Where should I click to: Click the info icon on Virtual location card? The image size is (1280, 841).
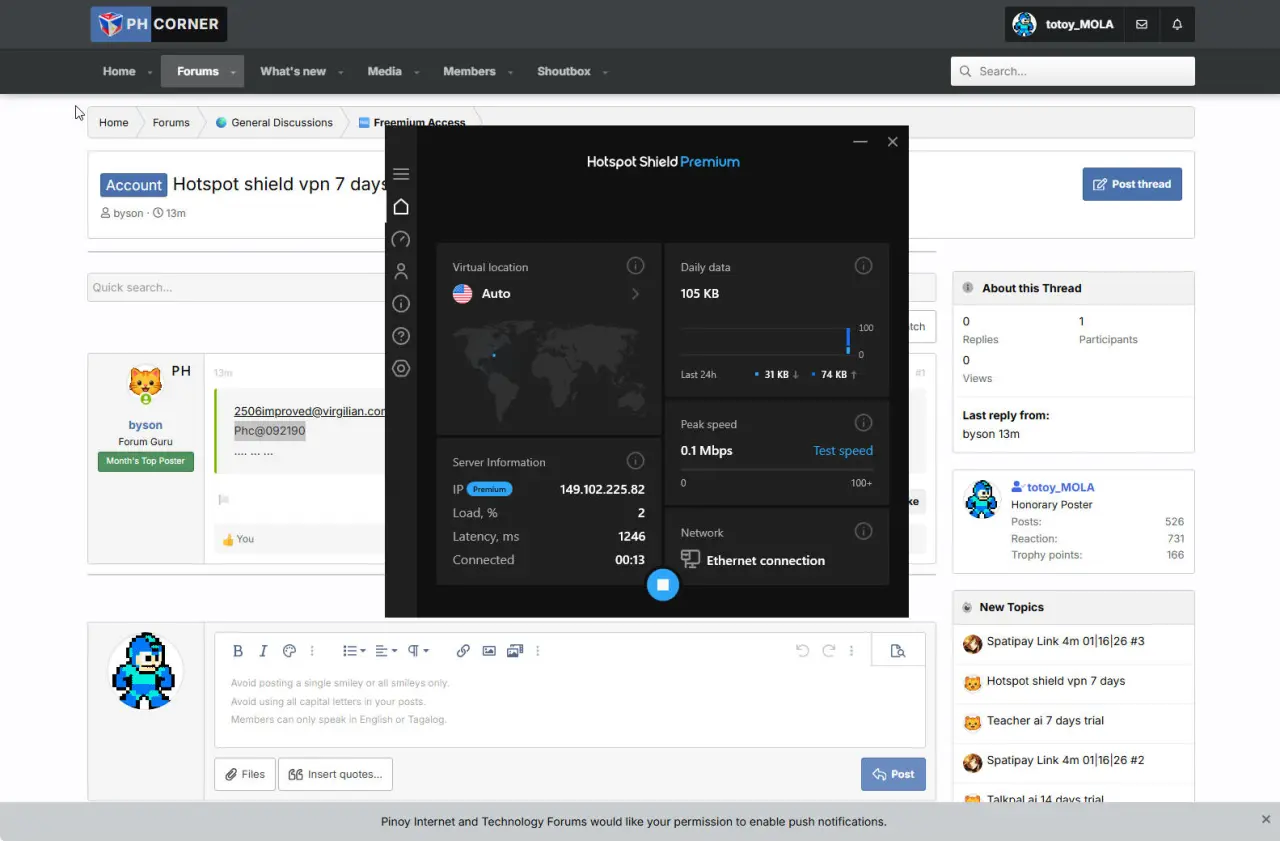[x=635, y=266]
